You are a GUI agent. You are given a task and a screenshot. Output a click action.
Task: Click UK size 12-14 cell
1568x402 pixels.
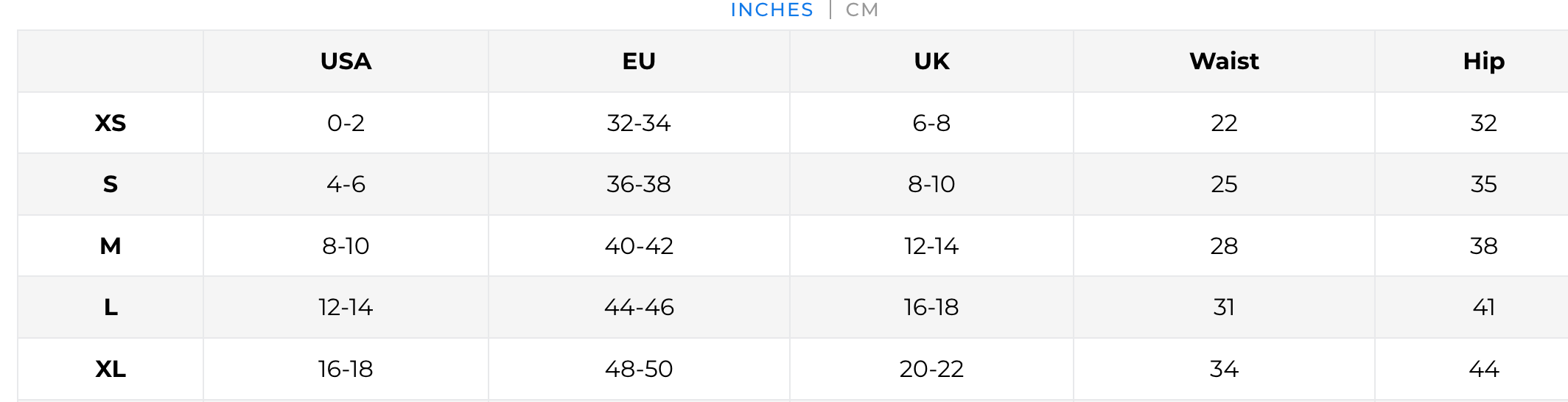click(931, 246)
